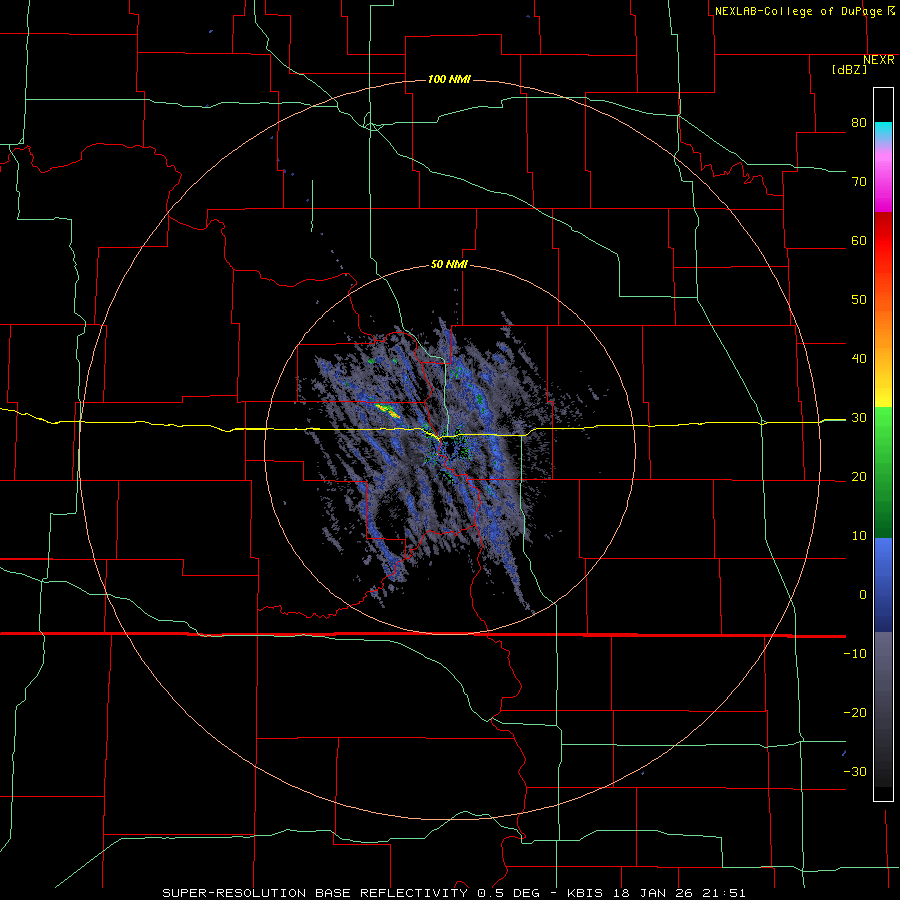Click the 18 JAN 26 date in caption
This screenshot has width=900, height=900.
653,893
